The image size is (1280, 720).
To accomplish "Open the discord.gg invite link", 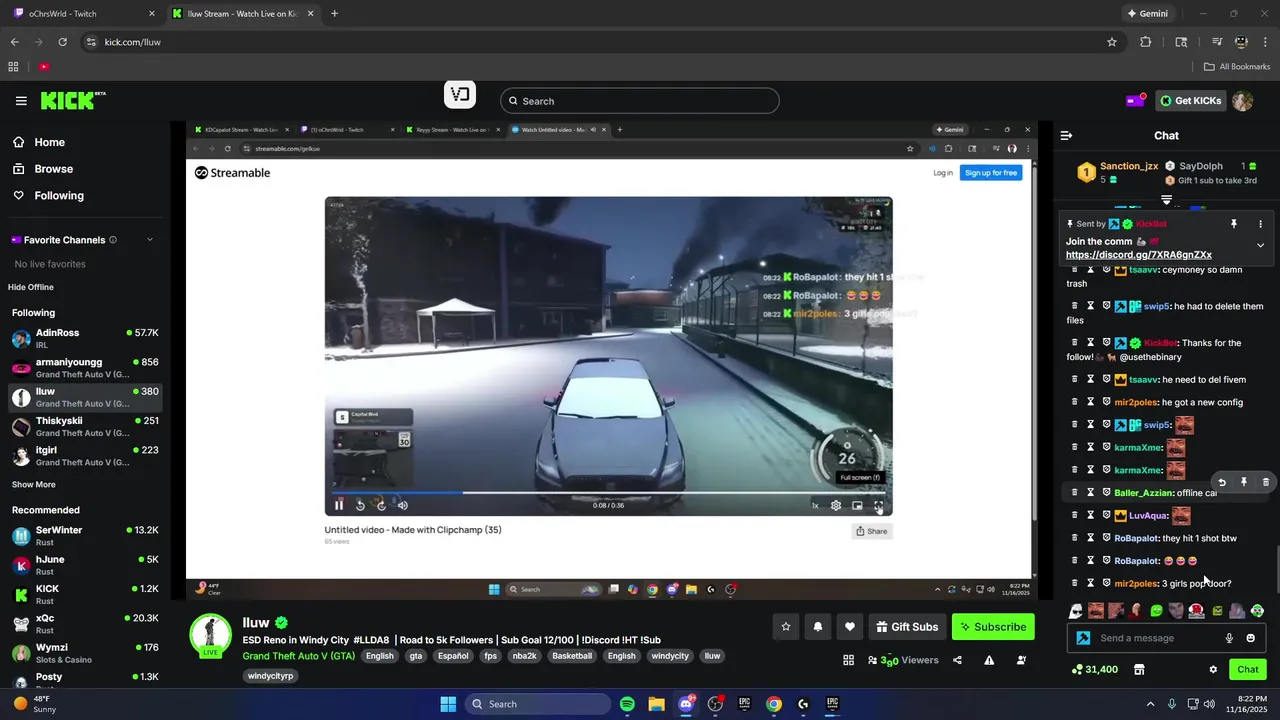I will tap(1139, 255).
